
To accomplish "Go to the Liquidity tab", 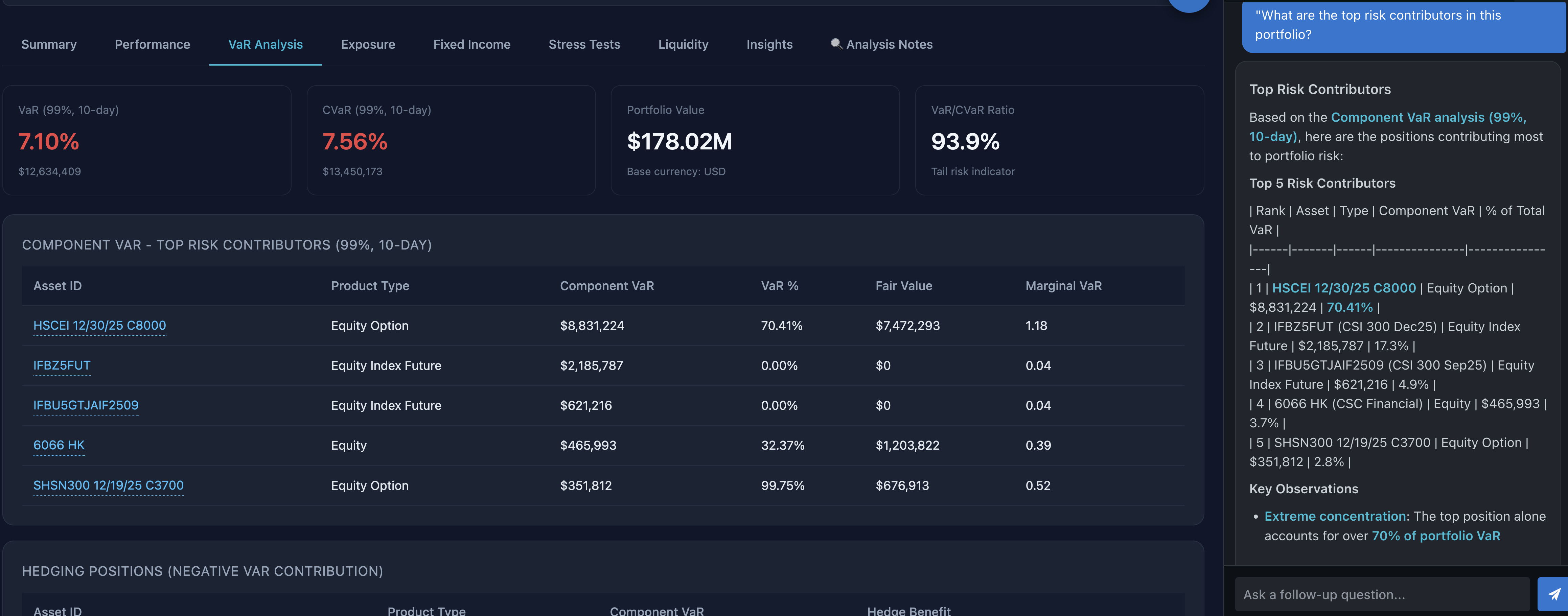I will click(683, 44).
